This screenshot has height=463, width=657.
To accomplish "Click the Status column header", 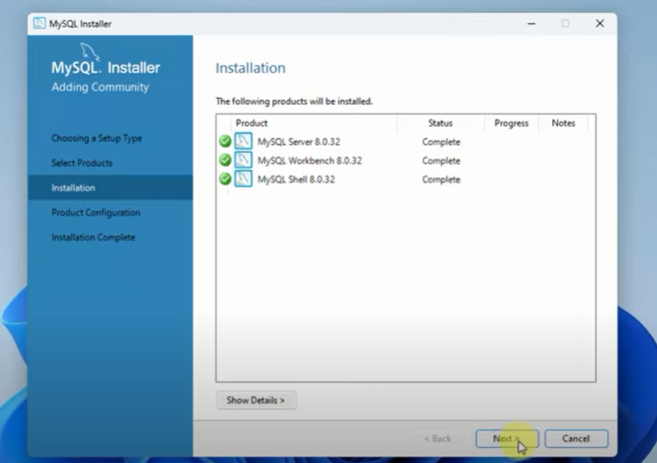I will pos(440,123).
